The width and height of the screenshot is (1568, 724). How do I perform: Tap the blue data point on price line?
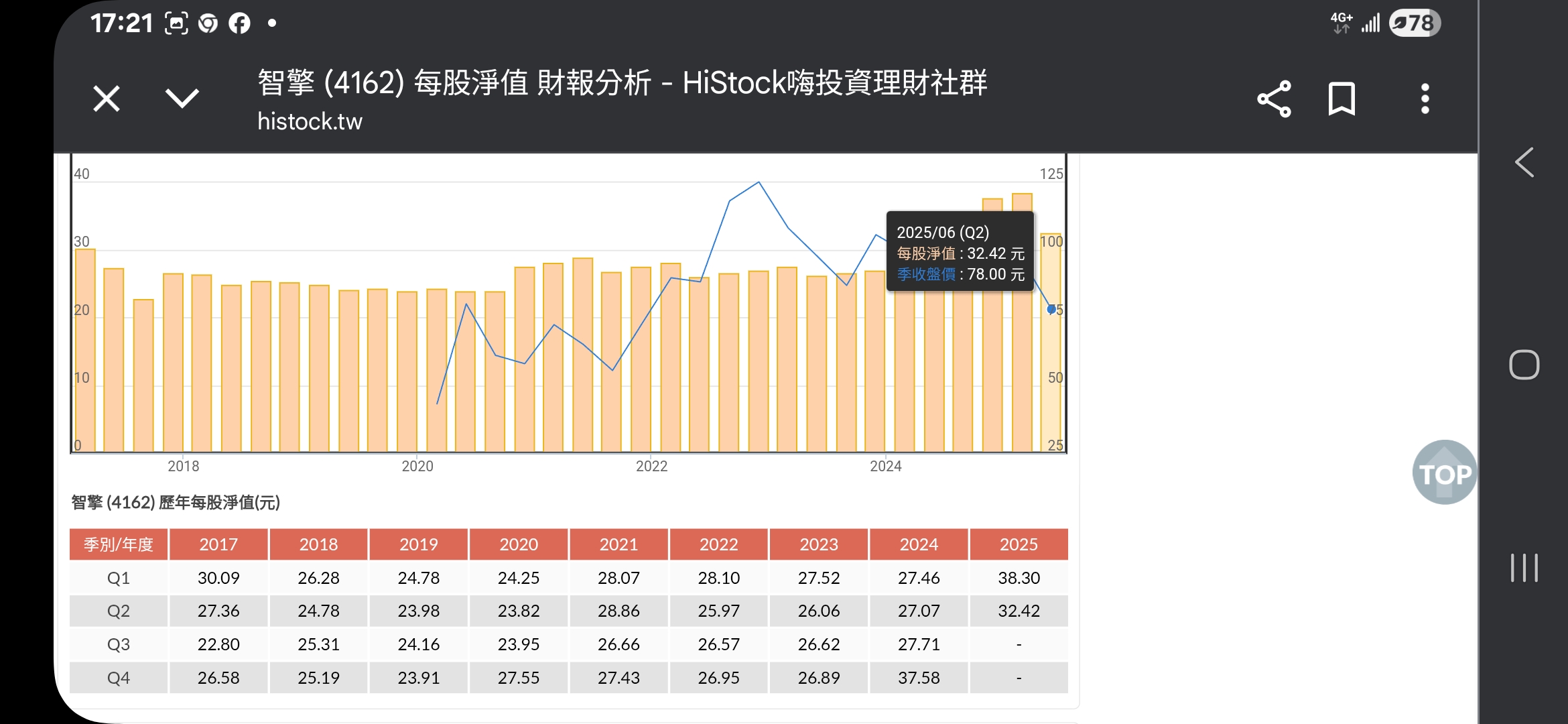[x=1051, y=309]
